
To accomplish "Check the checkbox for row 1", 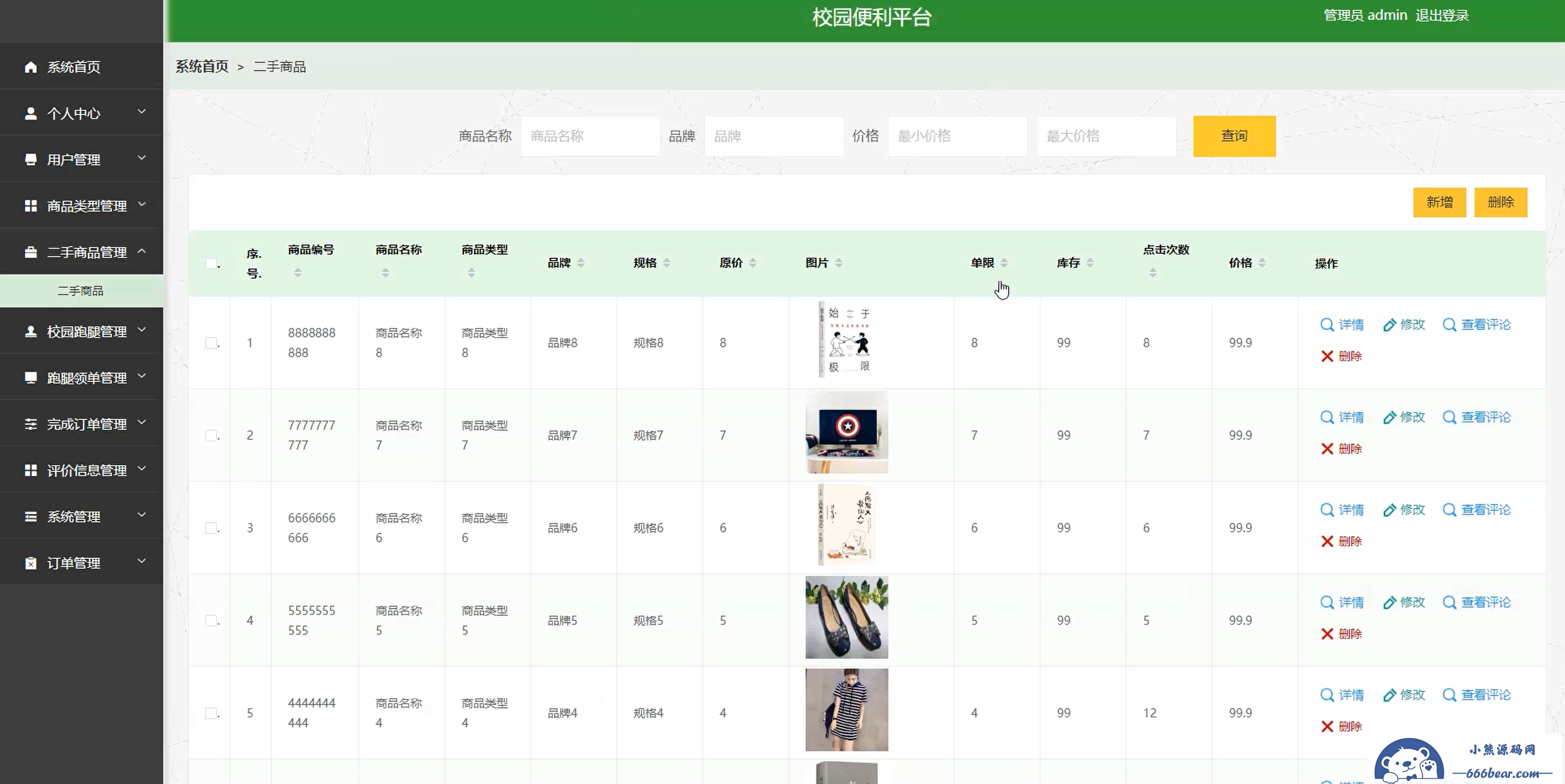I will (x=211, y=343).
